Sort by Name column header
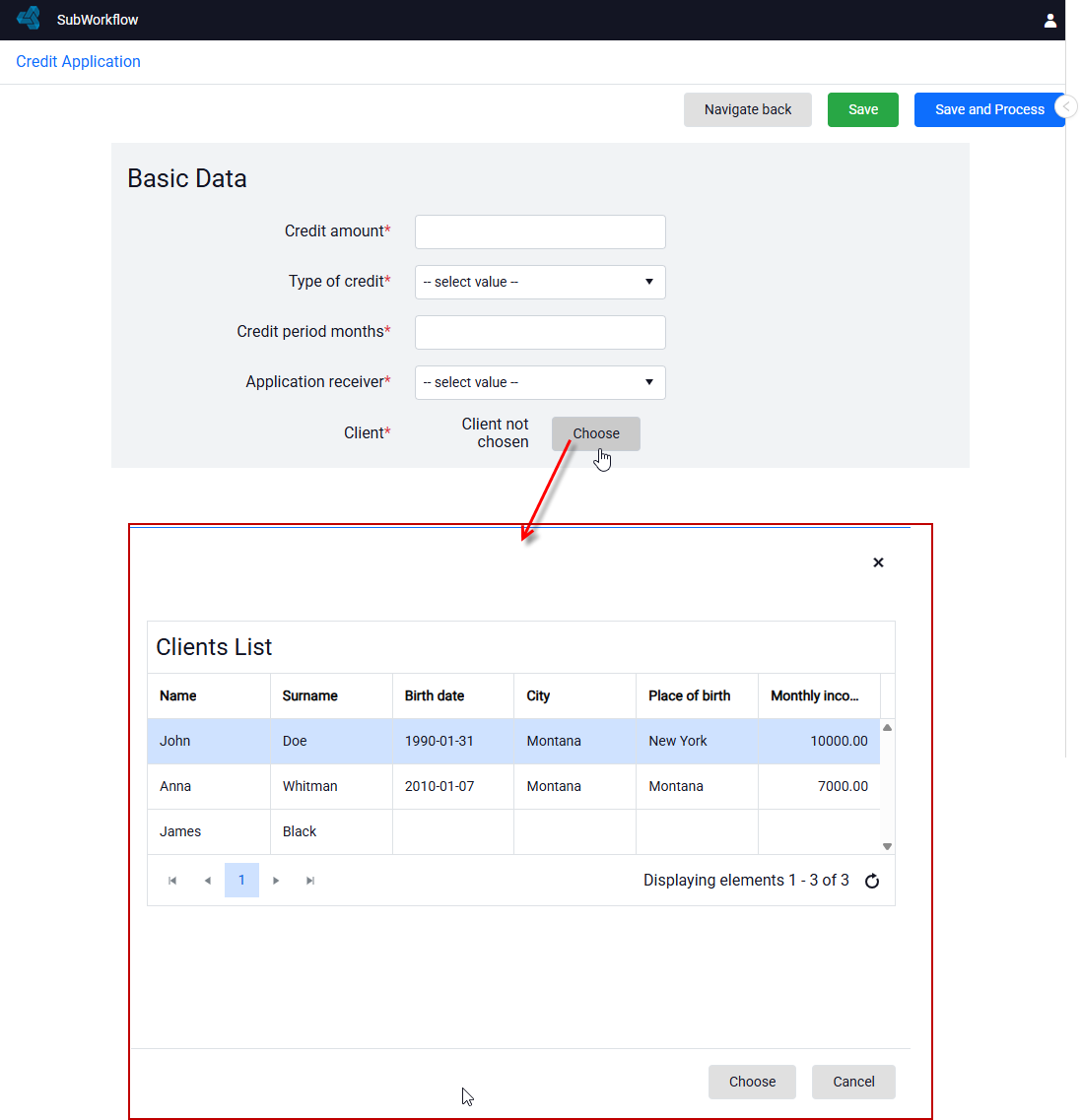This screenshot has height=1120, width=1081. pyautogui.click(x=209, y=695)
